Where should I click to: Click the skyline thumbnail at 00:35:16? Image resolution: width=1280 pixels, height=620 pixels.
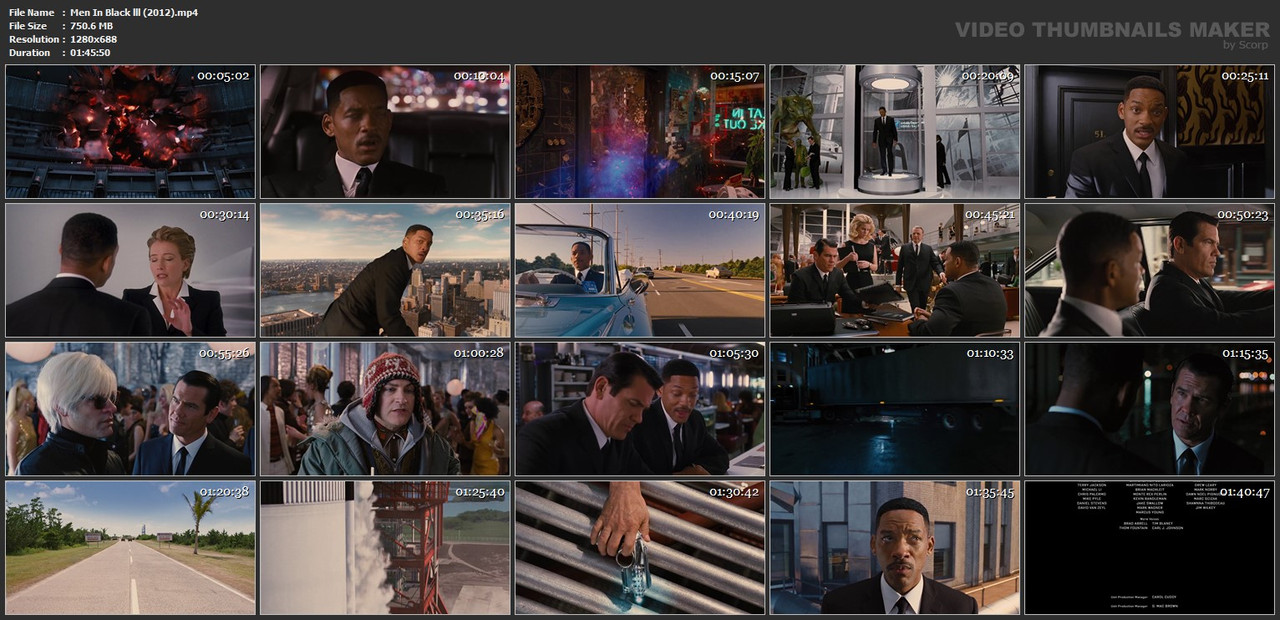[x=386, y=270]
